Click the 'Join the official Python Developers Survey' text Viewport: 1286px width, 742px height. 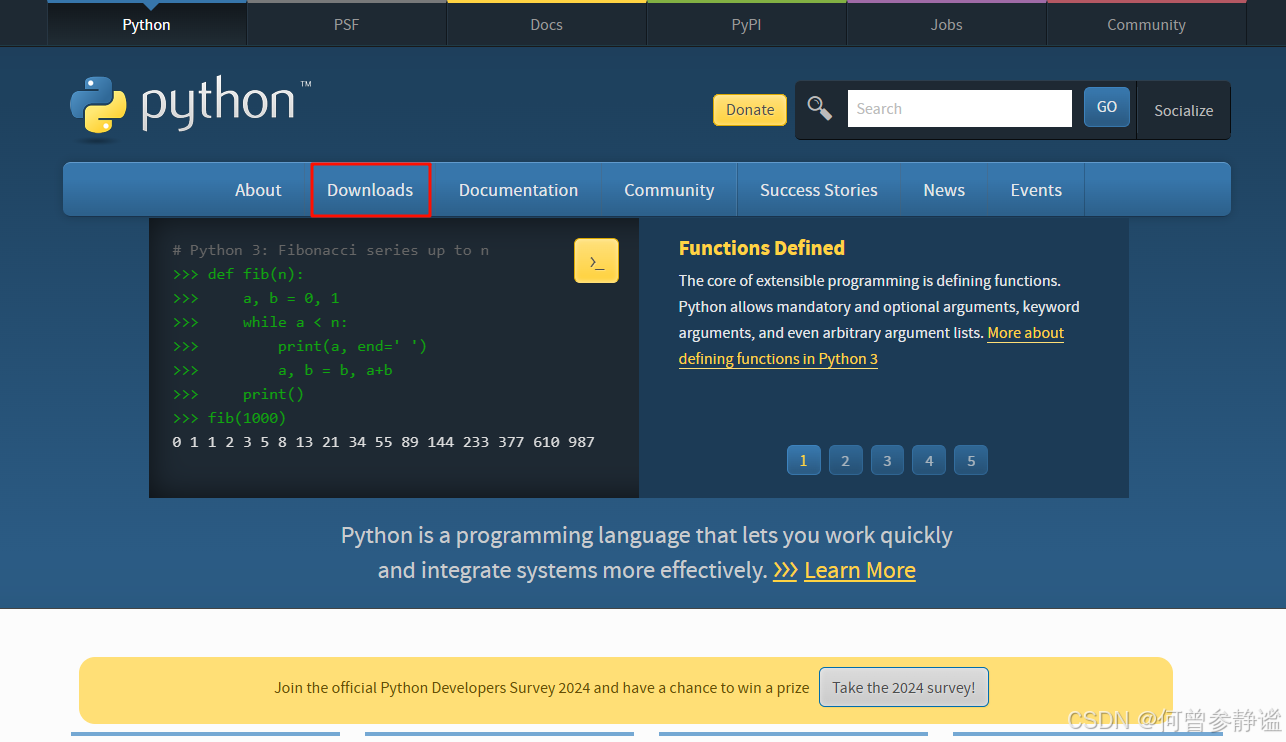542,688
